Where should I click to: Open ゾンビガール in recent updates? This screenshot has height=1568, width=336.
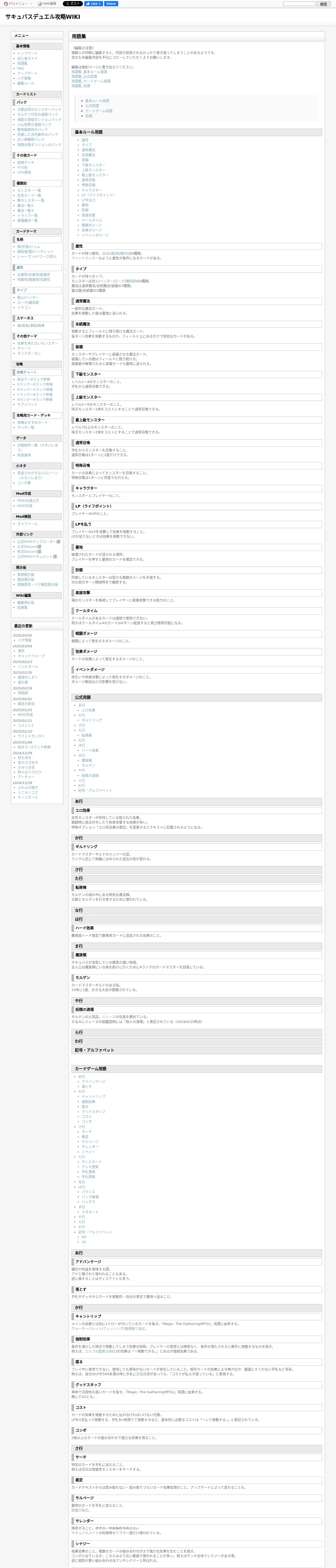coord(28,666)
